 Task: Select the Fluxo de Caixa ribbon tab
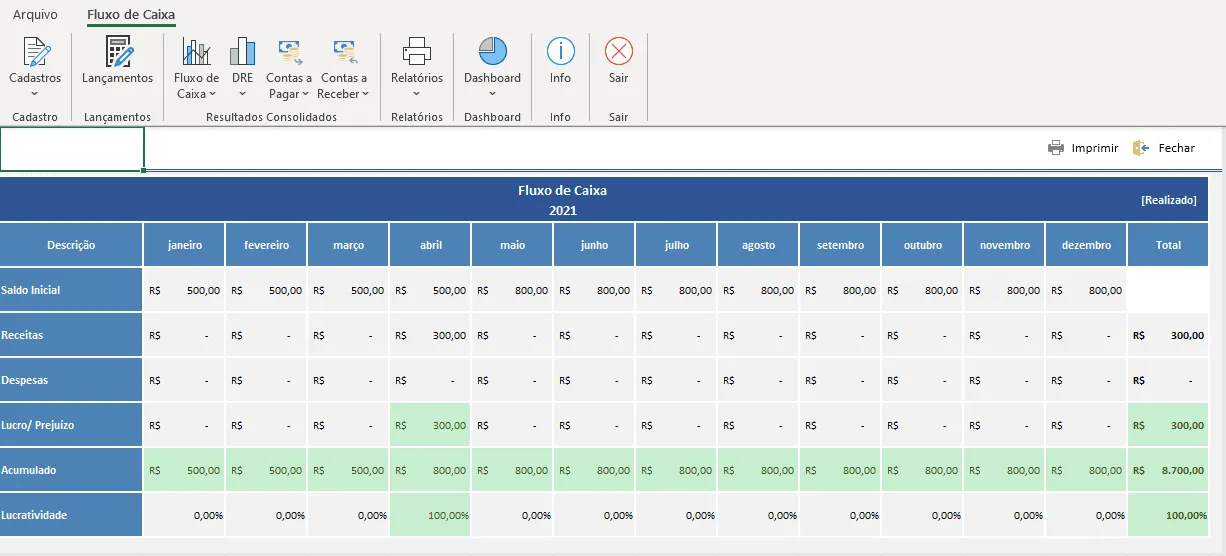(x=131, y=15)
